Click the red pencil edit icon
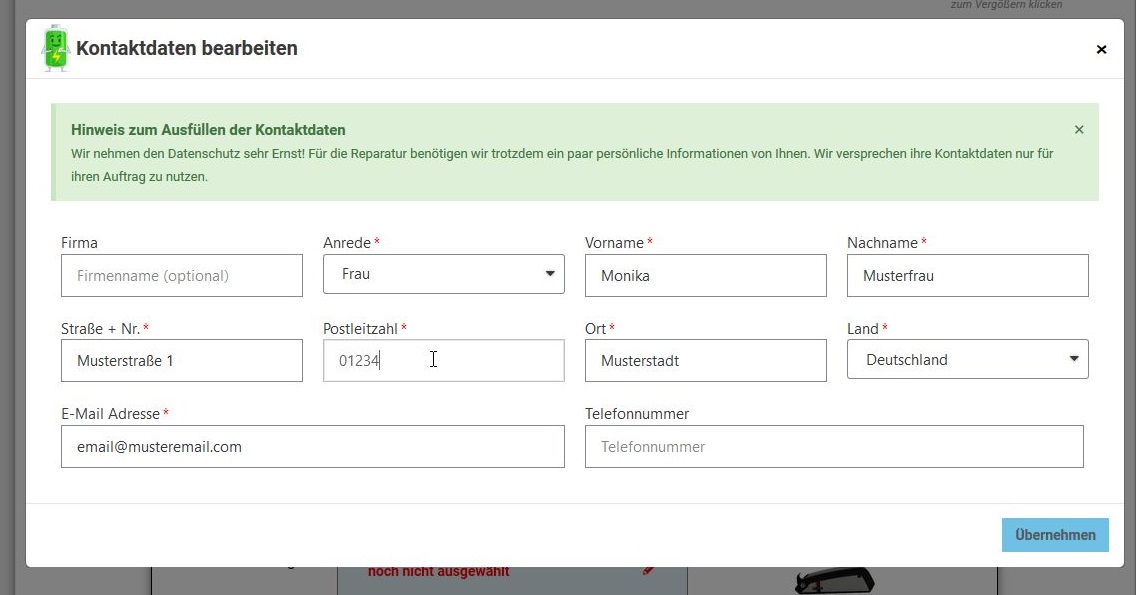 [648, 570]
